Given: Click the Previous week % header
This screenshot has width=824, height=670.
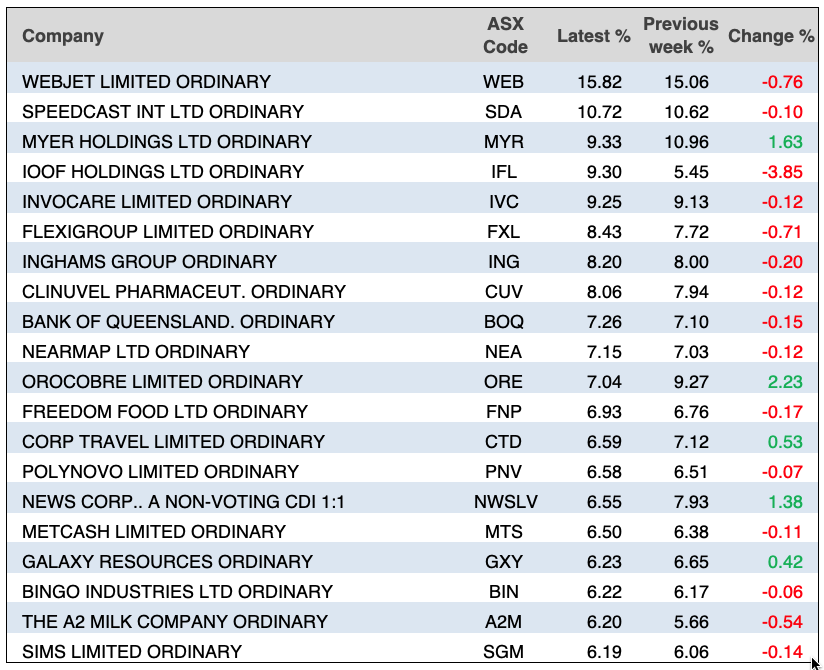Looking at the screenshot, I should click(x=680, y=36).
